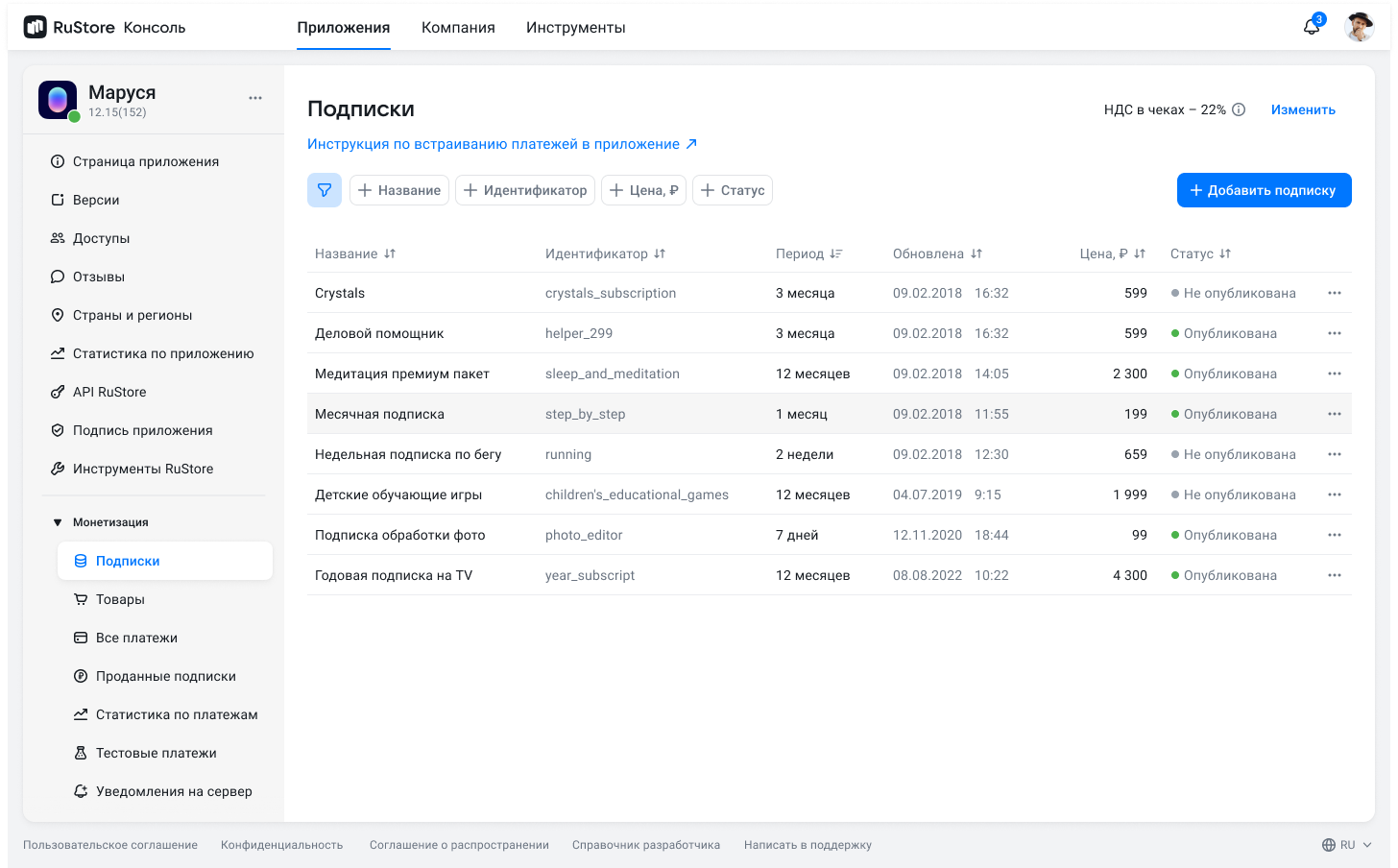Add Статус filter chip
1398x868 pixels.
(733, 190)
